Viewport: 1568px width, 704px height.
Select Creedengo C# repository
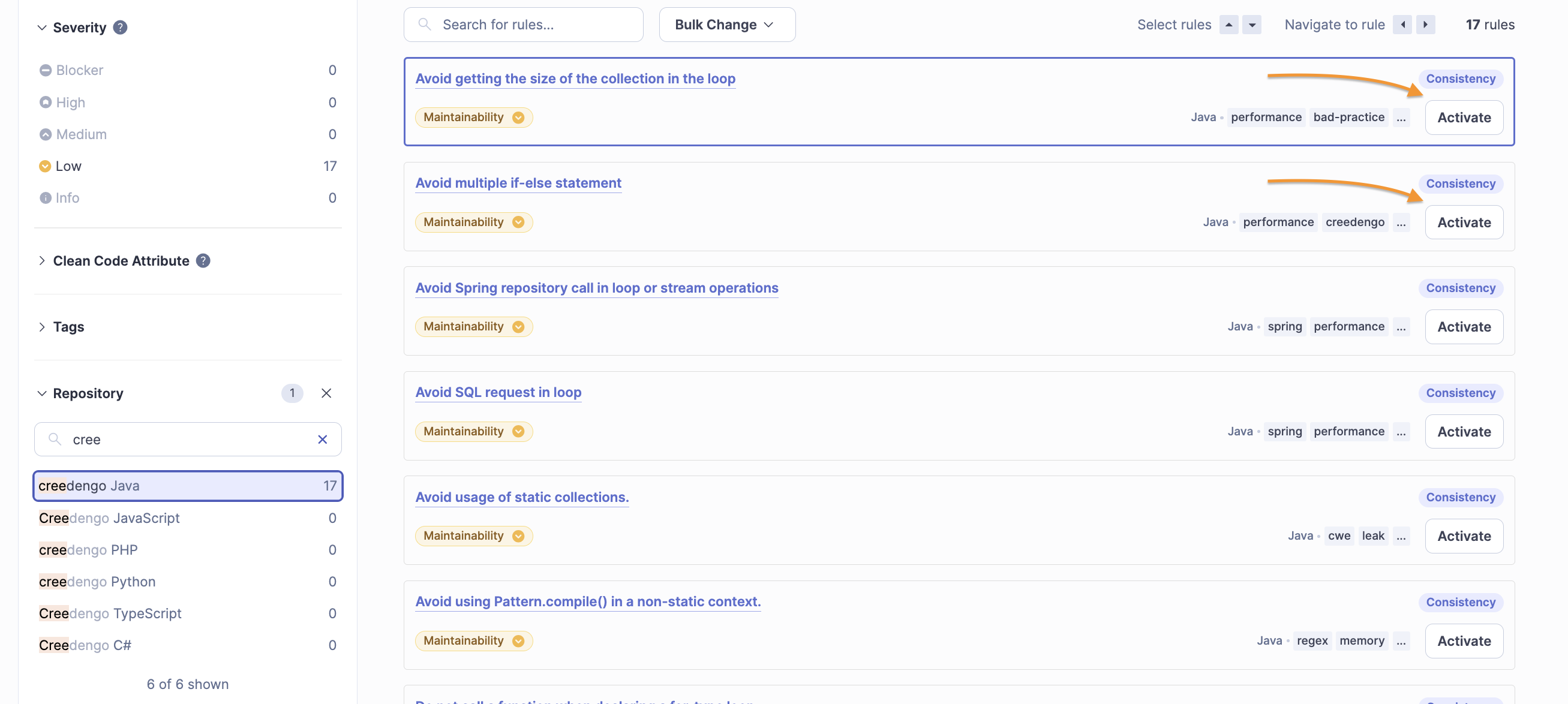click(x=188, y=645)
